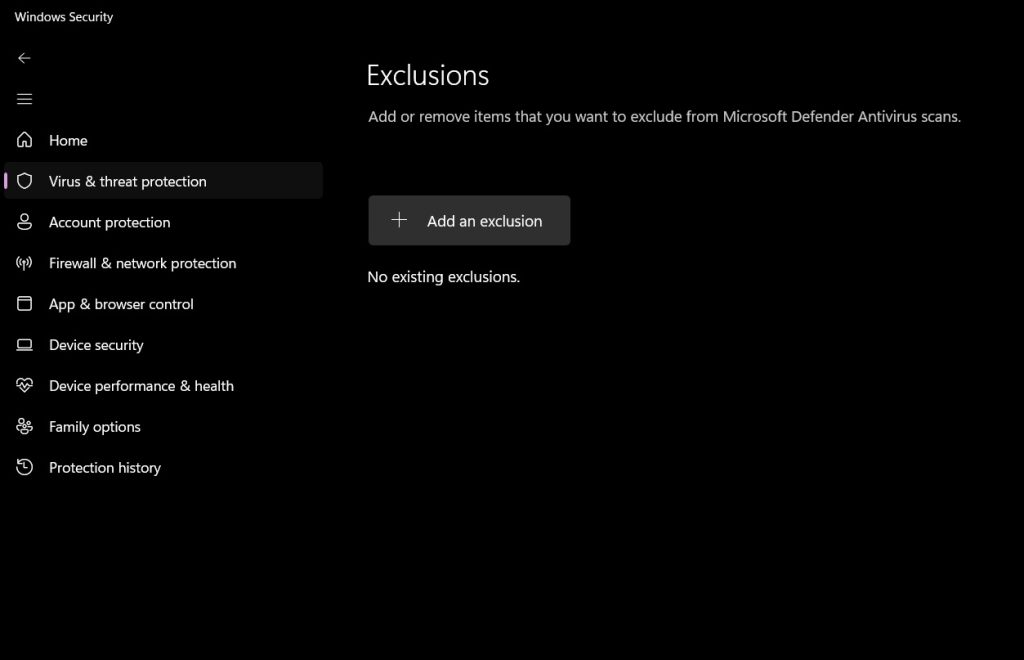Open the hamburger navigation menu
Image resolution: width=1024 pixels, height=660 pixels.
coord(24,98)
